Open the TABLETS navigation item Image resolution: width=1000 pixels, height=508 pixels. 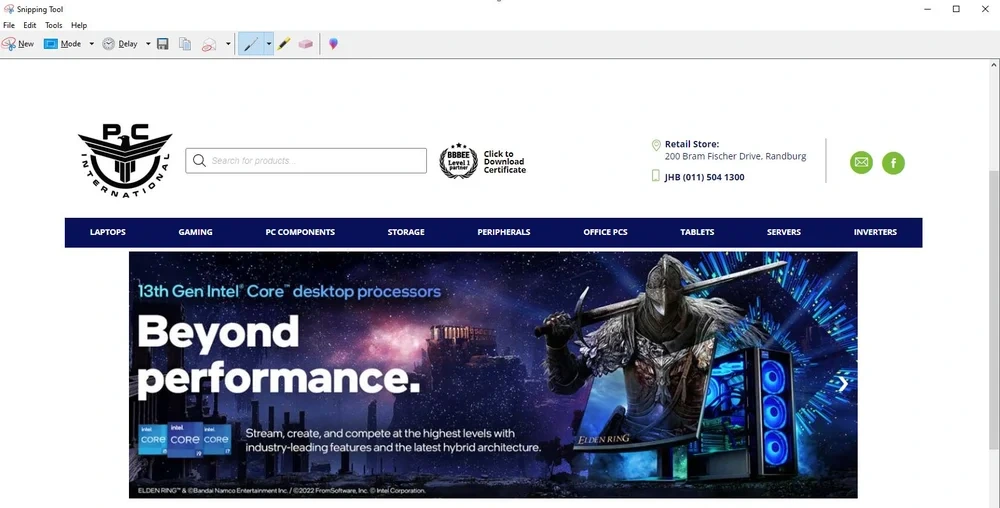click(x=697, y=232)
